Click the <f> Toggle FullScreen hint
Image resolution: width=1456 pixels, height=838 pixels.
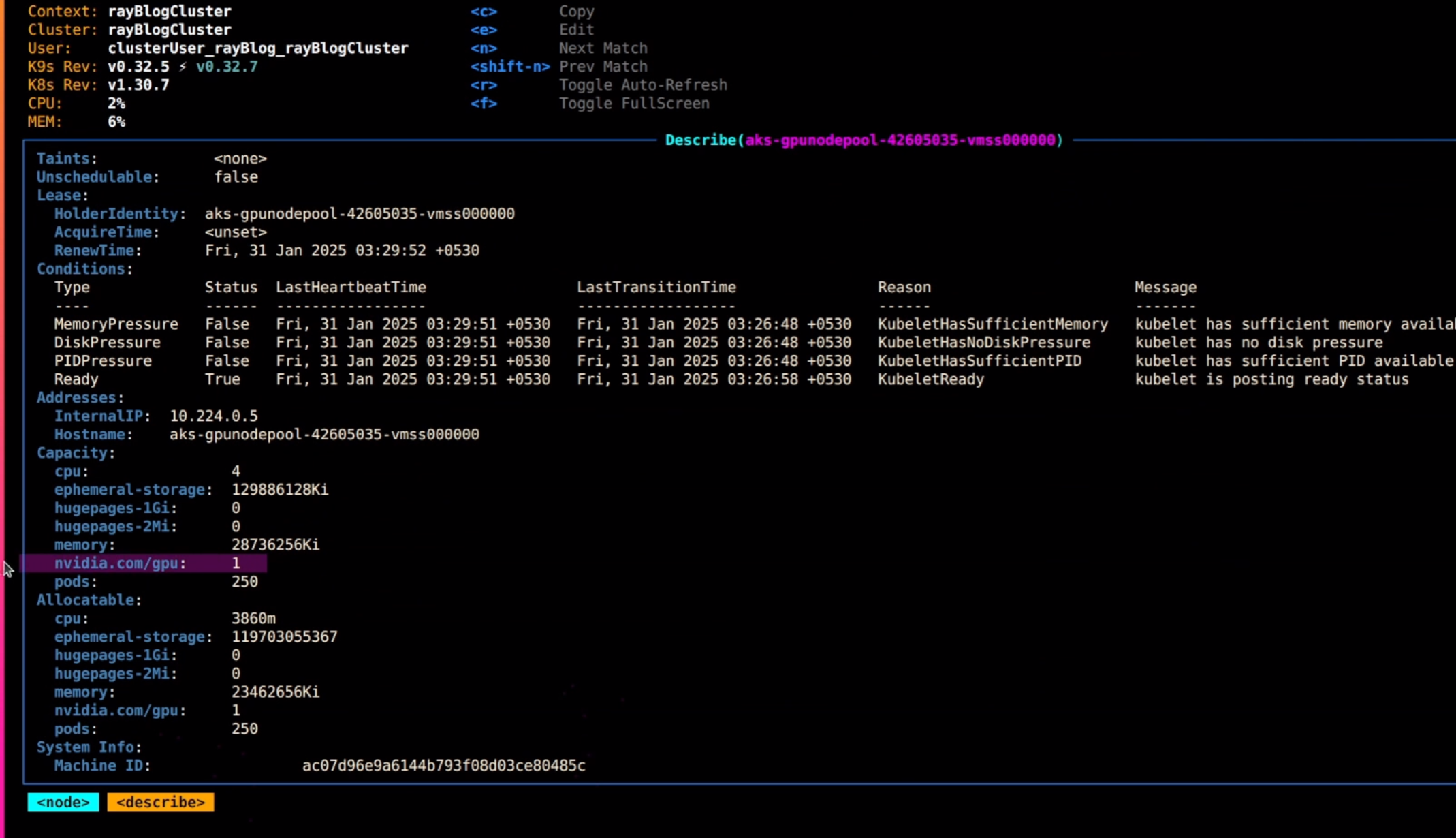tap(590, 104)
